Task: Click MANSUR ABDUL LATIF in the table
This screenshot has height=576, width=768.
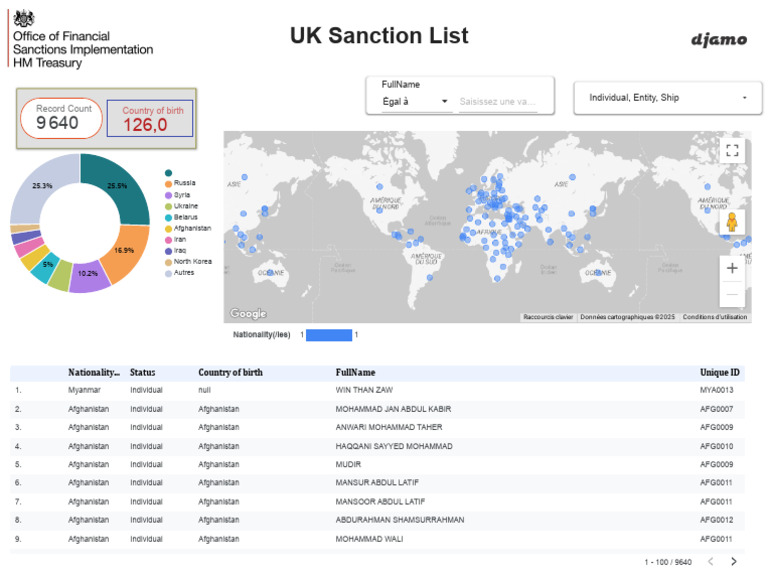Action: click(377, 482)
